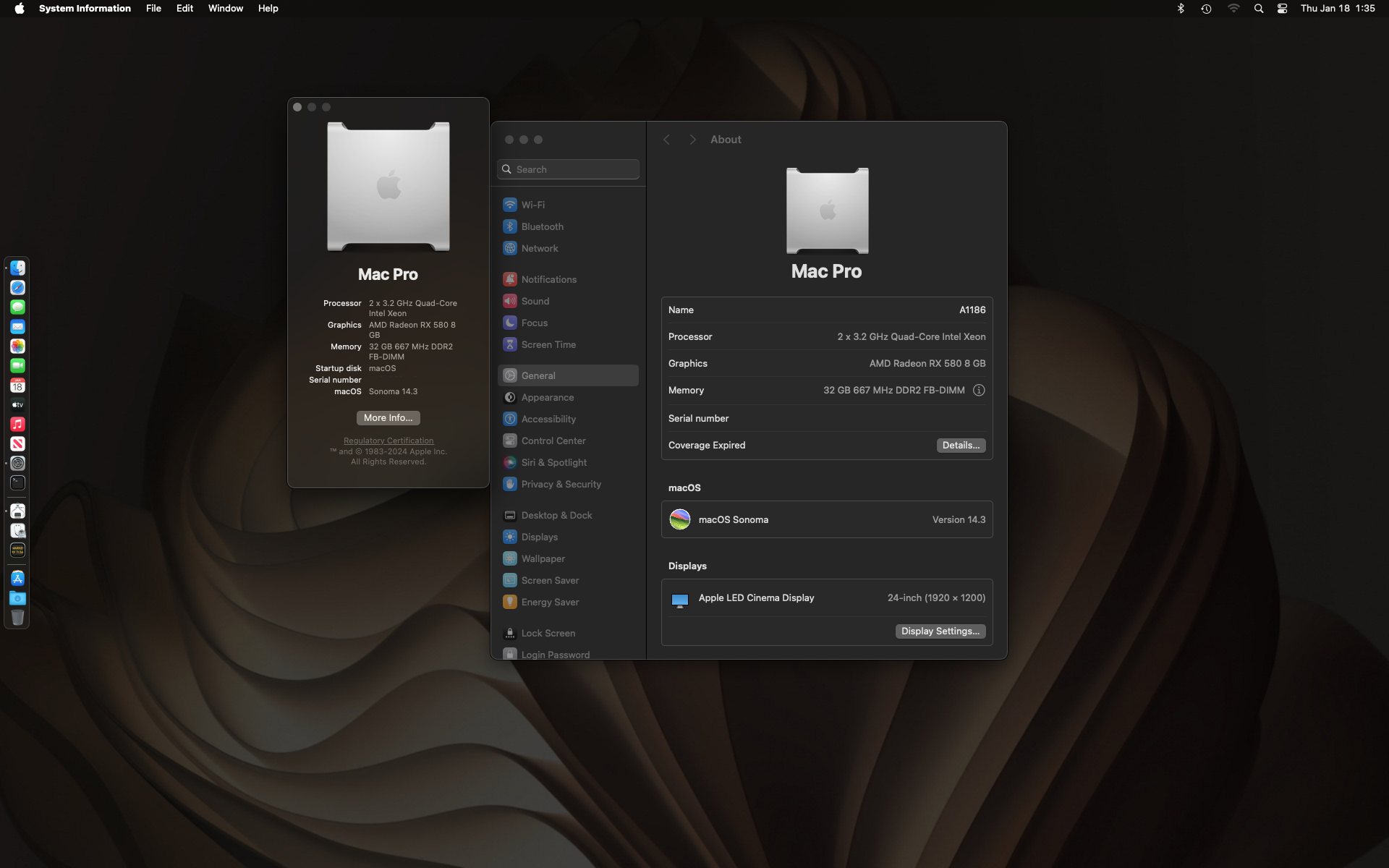Open Wi-Fi settings in sidebar
The height and width of the screenshot is (868, 1389).
click(533, 205)
